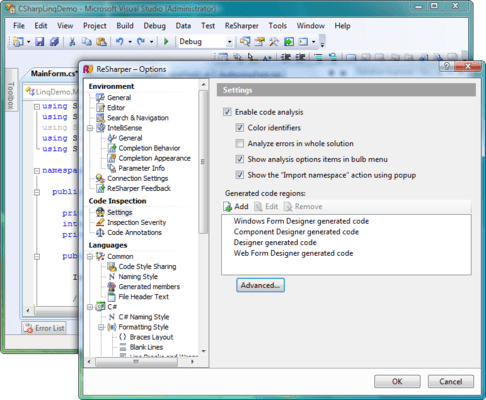
Task: Collapse the C# tree node
Action: 90,307
